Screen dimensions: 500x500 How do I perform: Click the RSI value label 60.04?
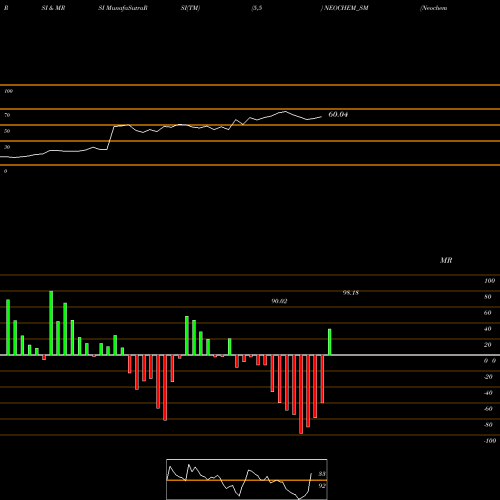point(338,114)
